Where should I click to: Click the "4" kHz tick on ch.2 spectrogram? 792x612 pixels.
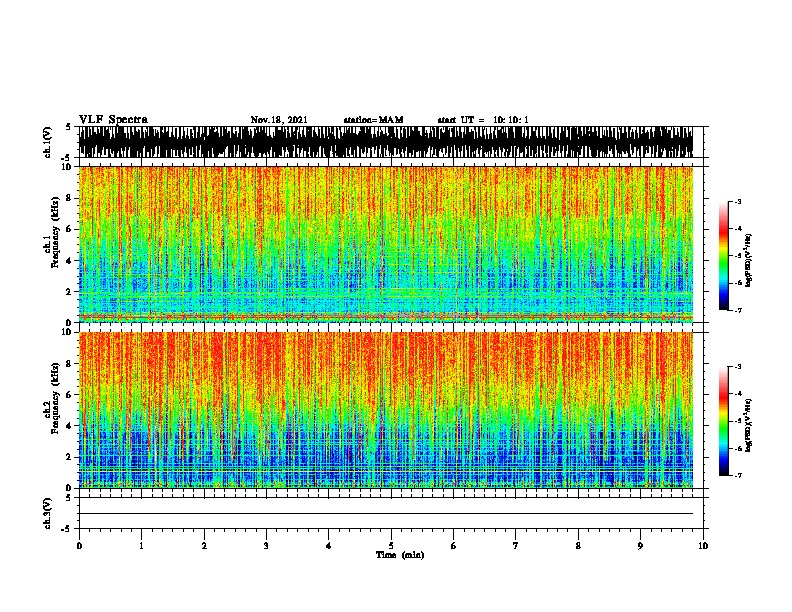70,426
